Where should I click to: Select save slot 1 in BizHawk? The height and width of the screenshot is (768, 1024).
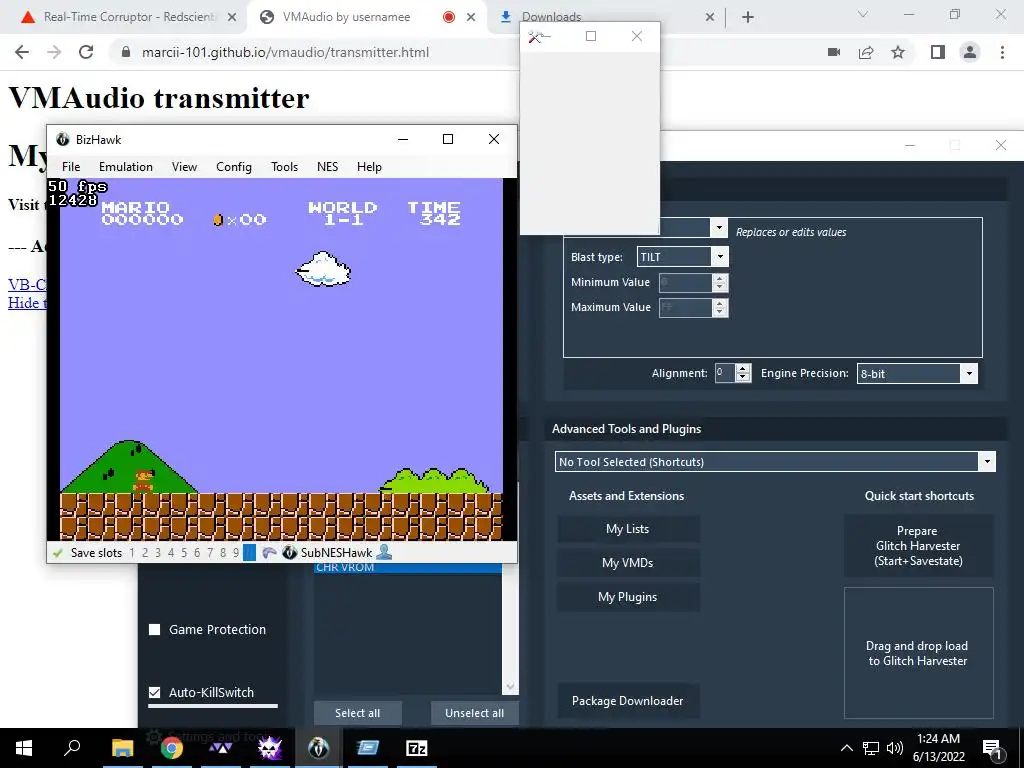pyautogui.click(x=132, y=553)
